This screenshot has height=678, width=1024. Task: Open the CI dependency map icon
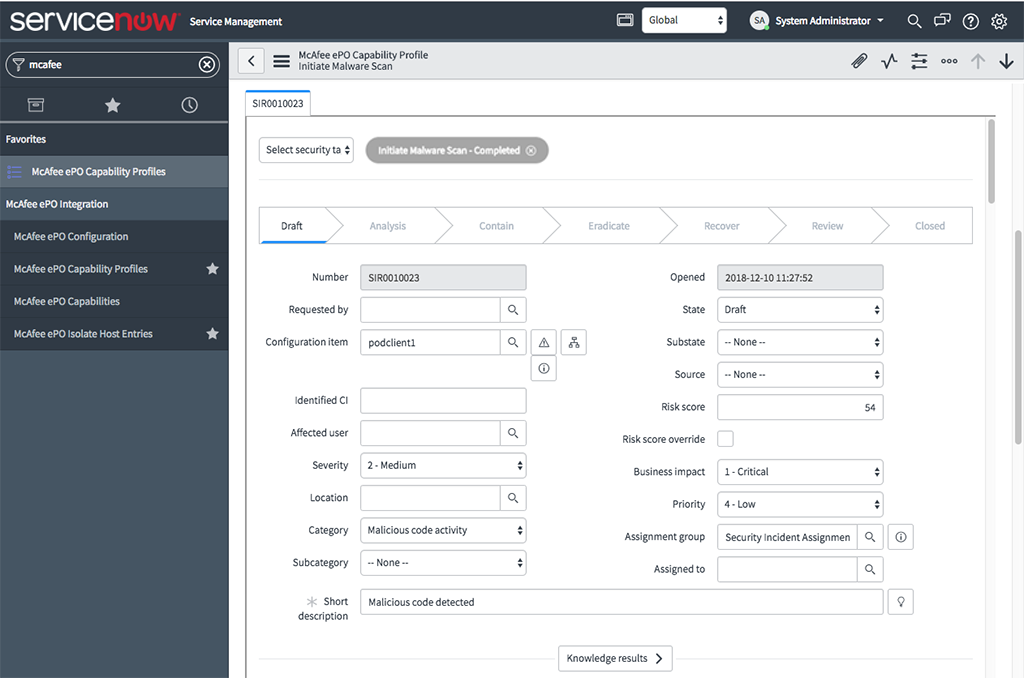574,342
